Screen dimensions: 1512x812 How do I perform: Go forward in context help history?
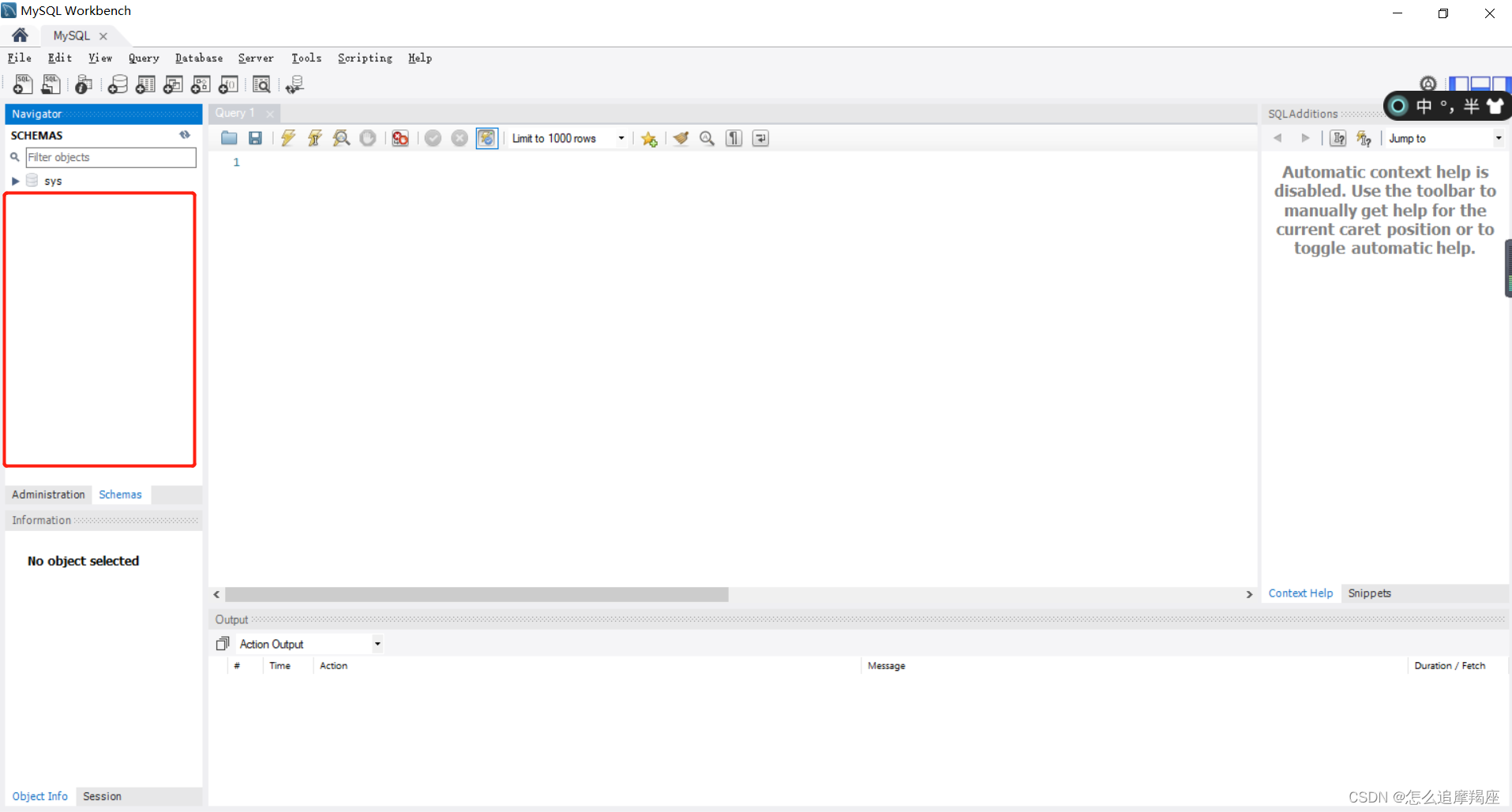[x=1305, y=138]
